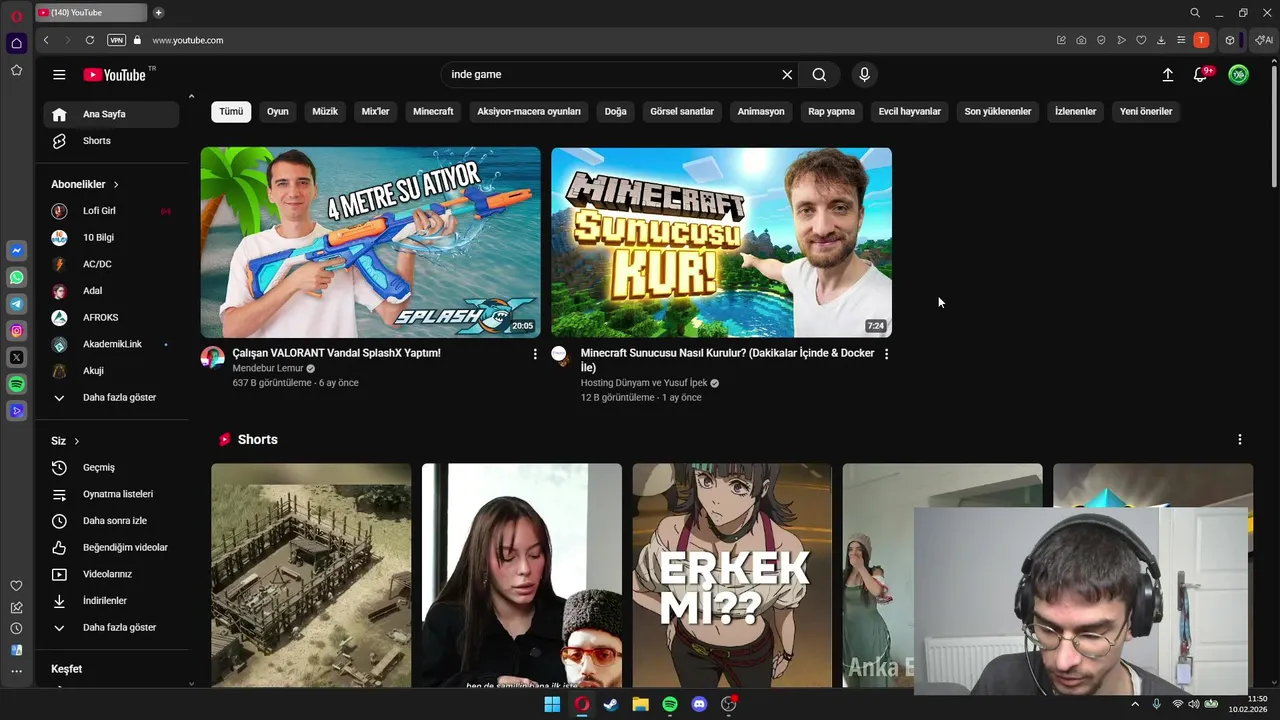Open the 'ERKEK Mİ??' short
This screenshot has width=1280, height=720.
point(732,575)
